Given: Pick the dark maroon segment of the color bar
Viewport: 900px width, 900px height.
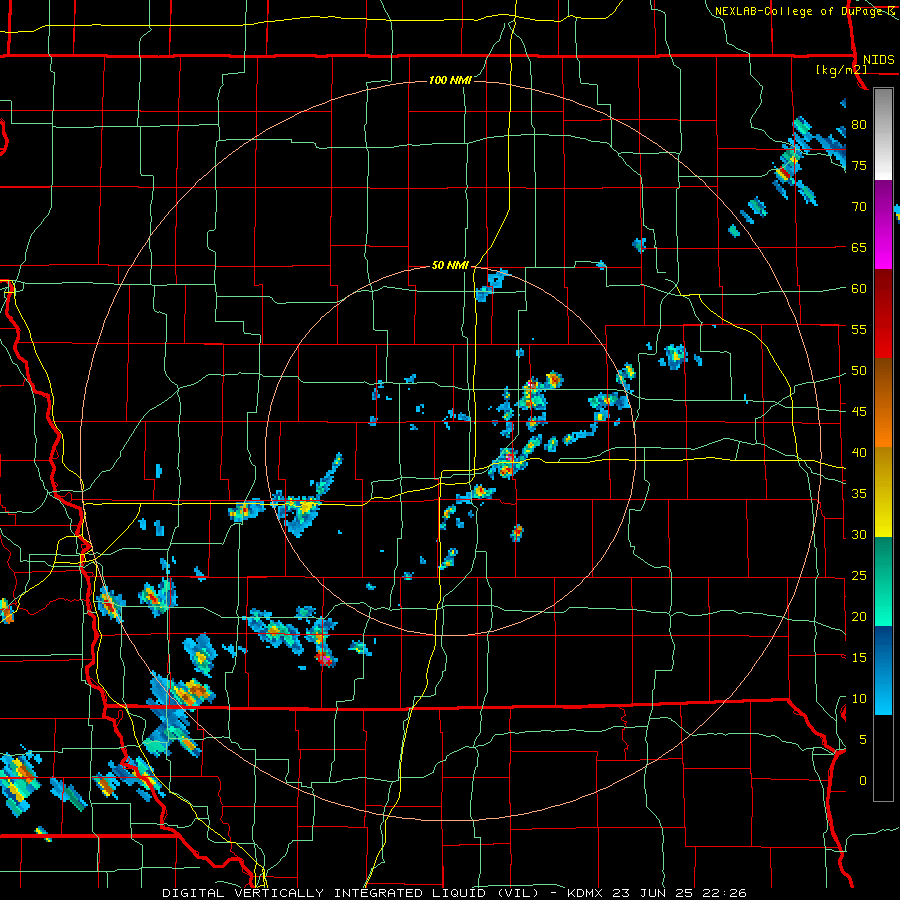Looking at the screenshot, I should pyautogui.click(x=883, y=292).
